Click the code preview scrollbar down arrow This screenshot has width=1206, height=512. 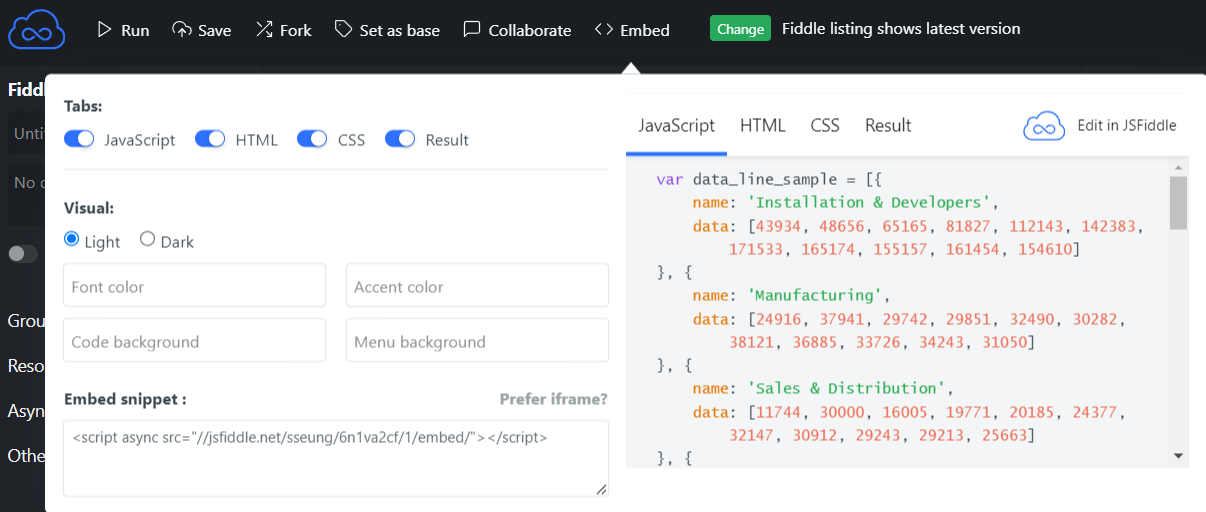tap(1178, 456)
